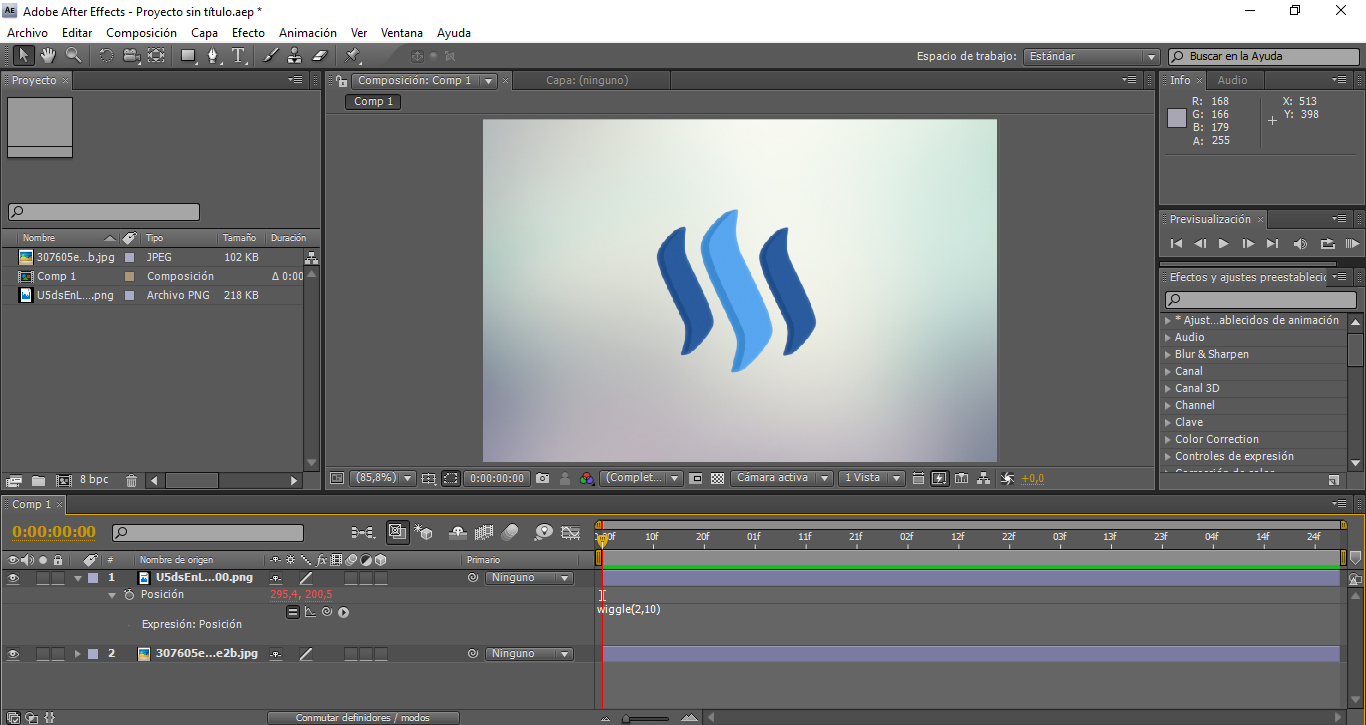Open parent Ninguno dropdown for layer 1
This screenshot has height=725, width=1366.
[x=529, y=578]
